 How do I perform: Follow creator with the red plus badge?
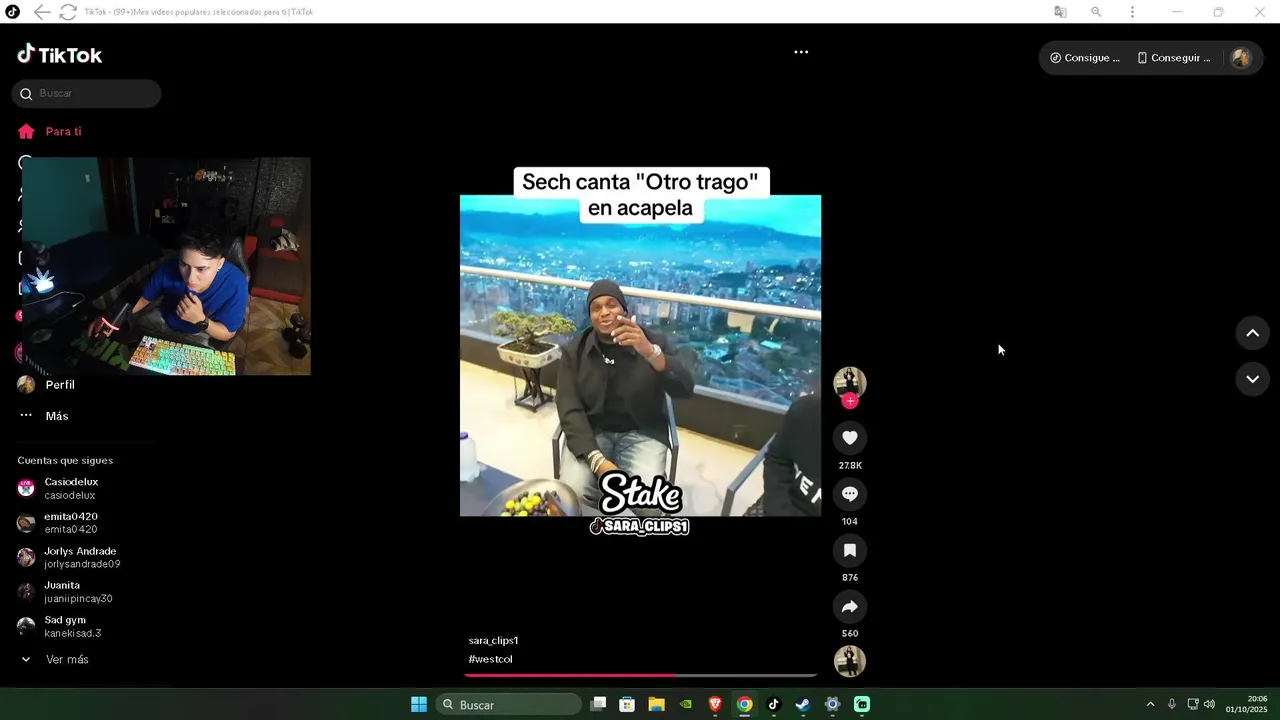click(x=850, y=401)
